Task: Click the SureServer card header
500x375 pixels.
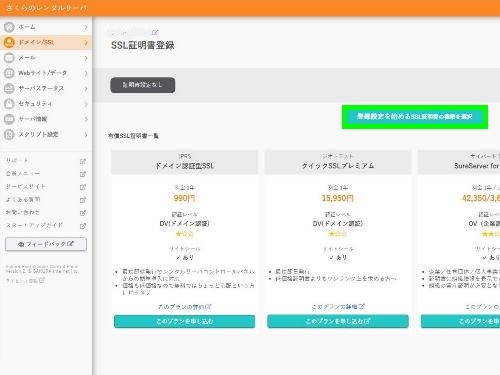Action: (459, 162)
